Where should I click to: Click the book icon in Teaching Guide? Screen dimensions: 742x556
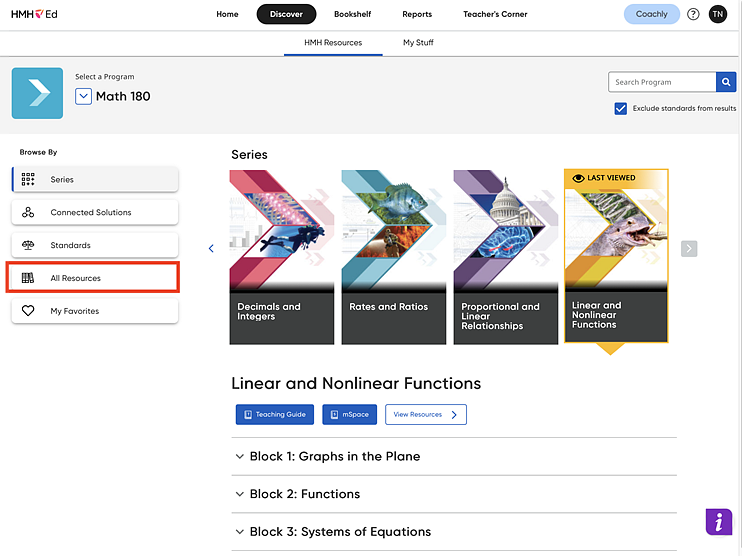point(247,415)
